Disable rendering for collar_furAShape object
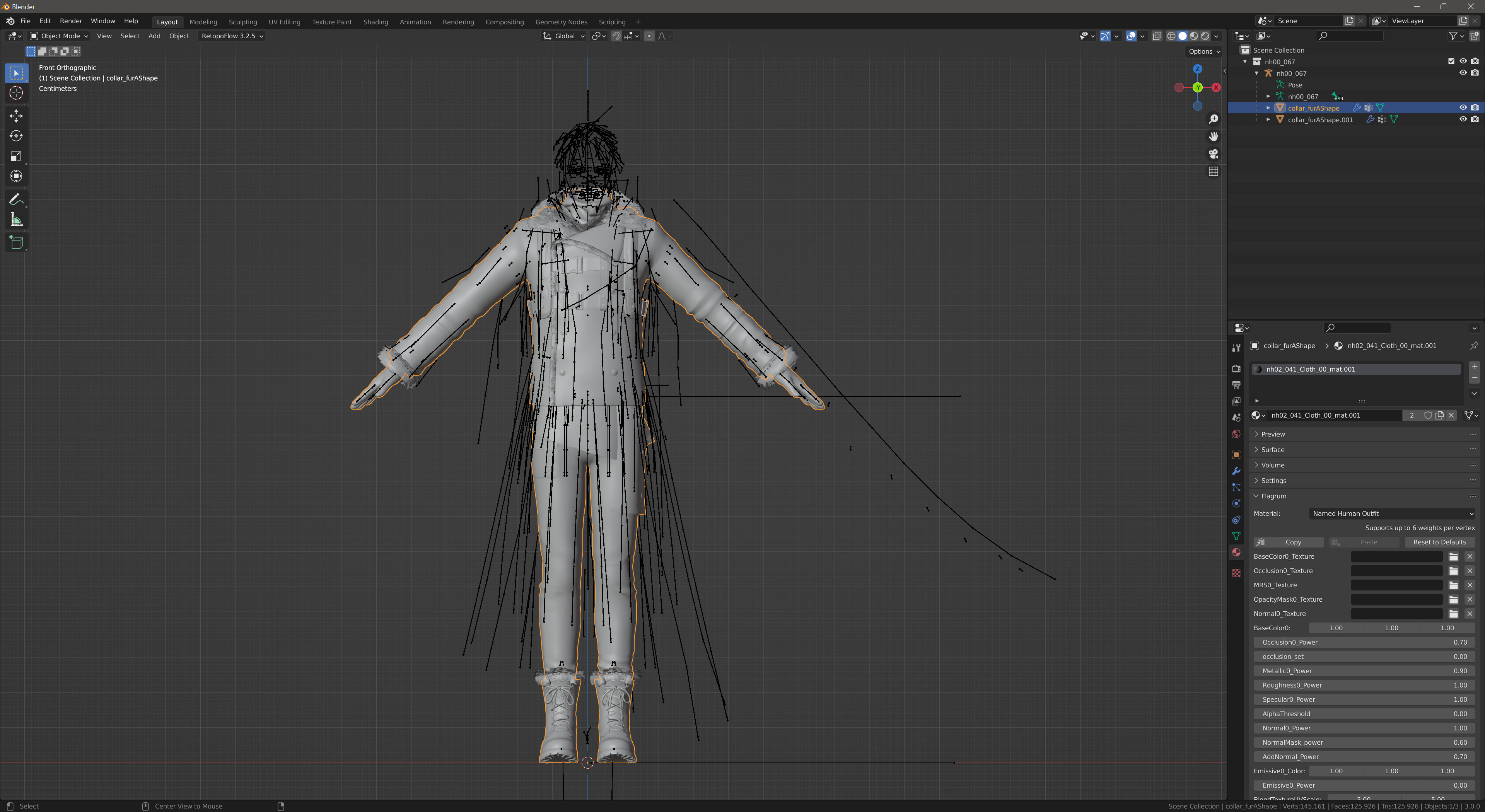Viewport: 1485px width, 812px height. pos(1475,108)
